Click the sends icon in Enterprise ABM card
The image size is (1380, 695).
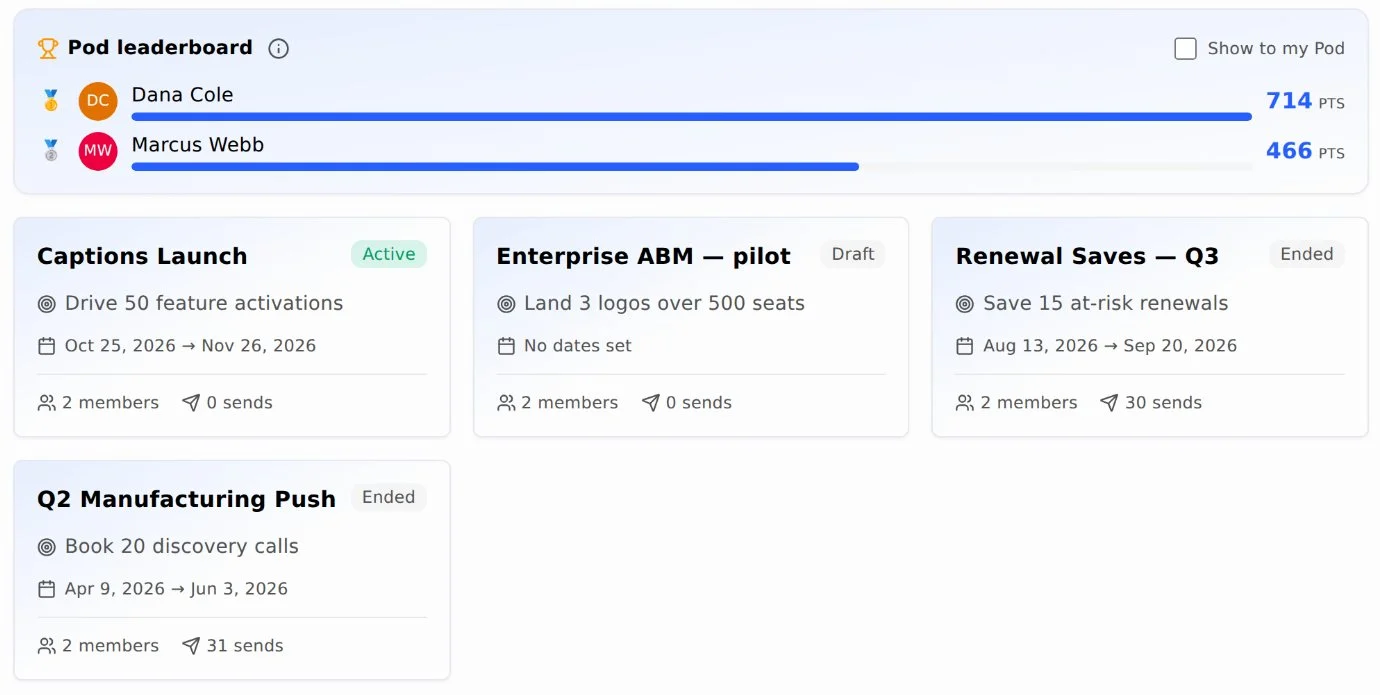click(x=651, y=403)
